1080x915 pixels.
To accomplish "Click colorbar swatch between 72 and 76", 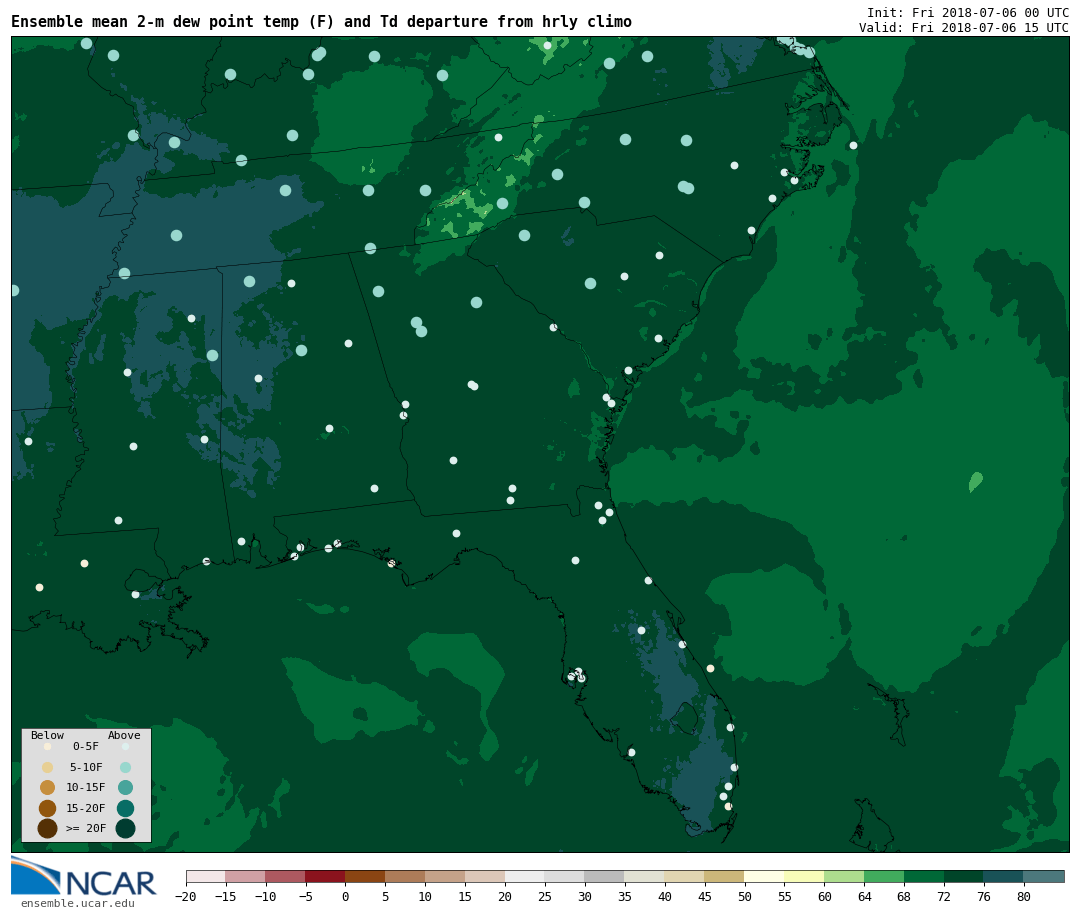I will pos(964,877).
